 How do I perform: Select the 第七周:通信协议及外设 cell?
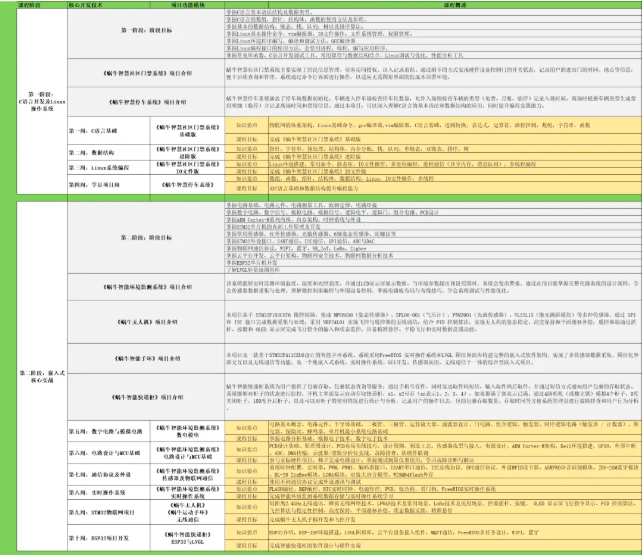[109, 474]
